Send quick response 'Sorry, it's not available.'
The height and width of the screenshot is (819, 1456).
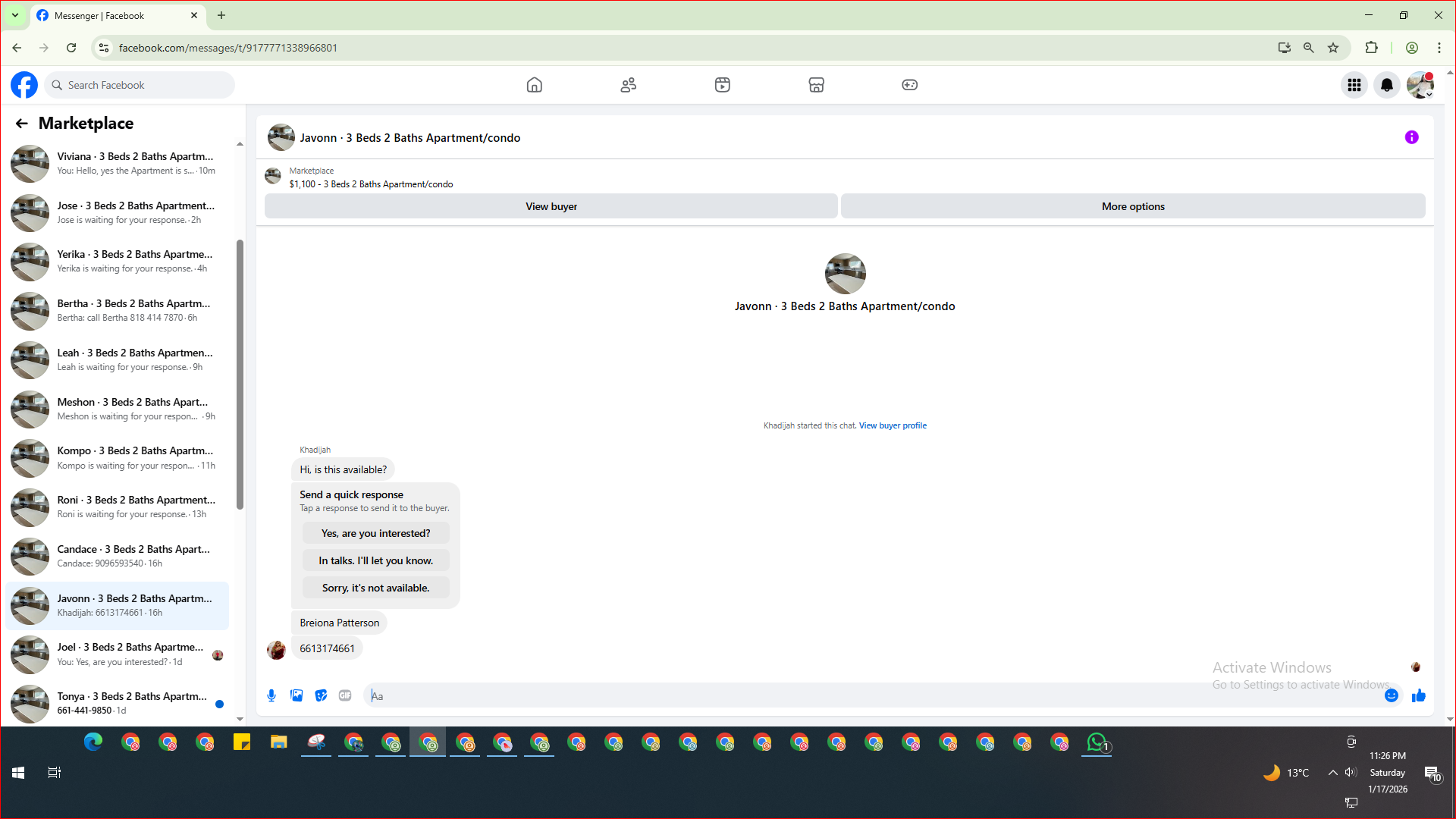coord(375,588)
